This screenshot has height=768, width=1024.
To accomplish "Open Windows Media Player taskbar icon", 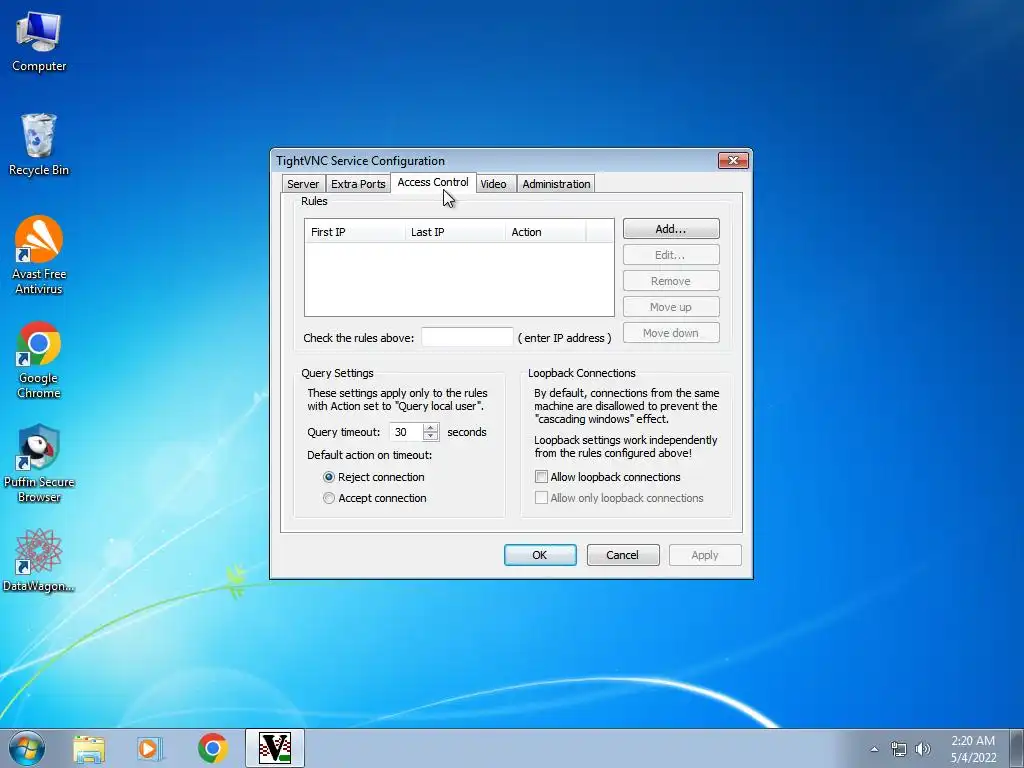I will [150, 748].
